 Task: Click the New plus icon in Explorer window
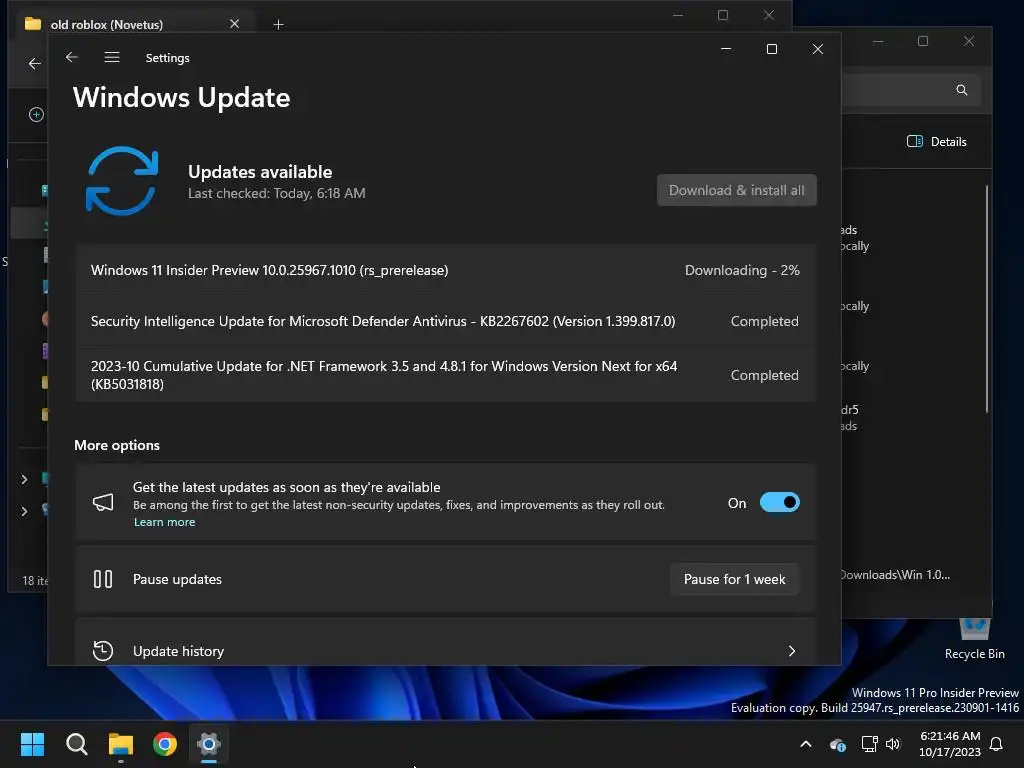[37, 115]
